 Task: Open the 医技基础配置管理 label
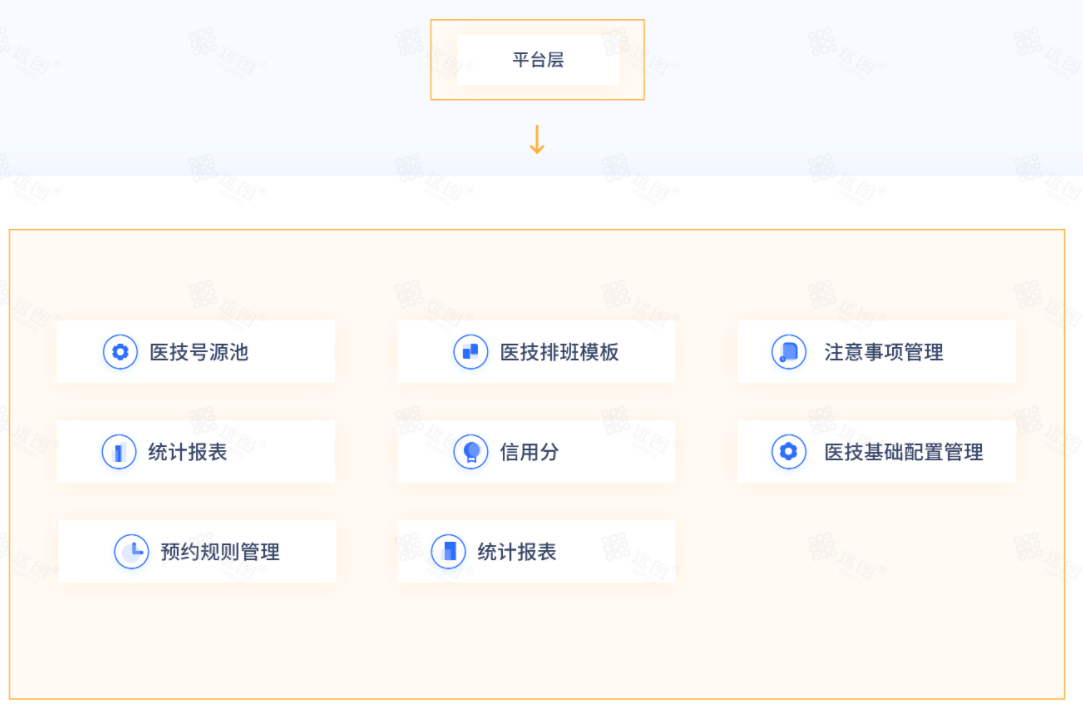point(903,453)
